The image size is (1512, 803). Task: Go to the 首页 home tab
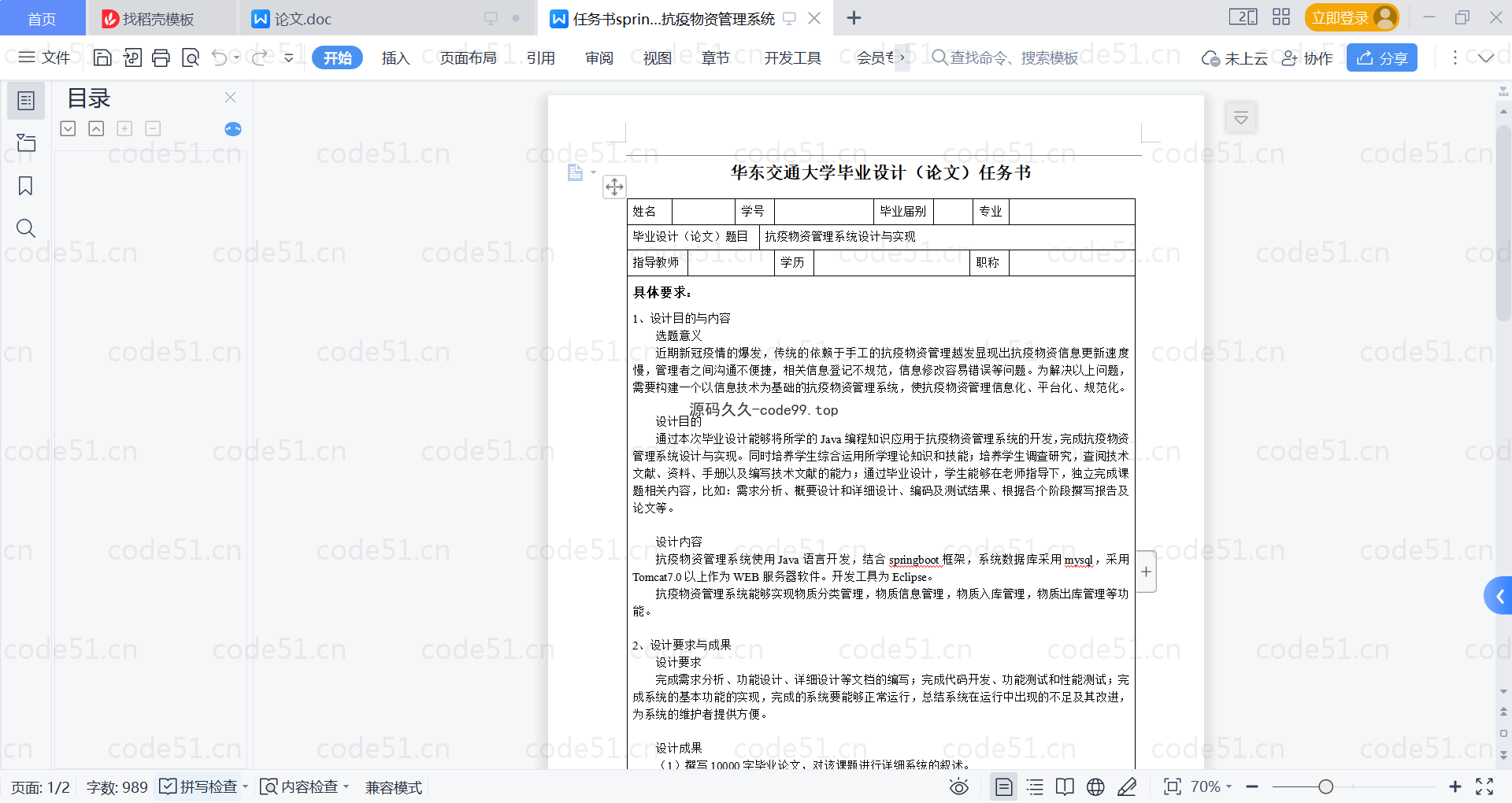tap(43, 19)
